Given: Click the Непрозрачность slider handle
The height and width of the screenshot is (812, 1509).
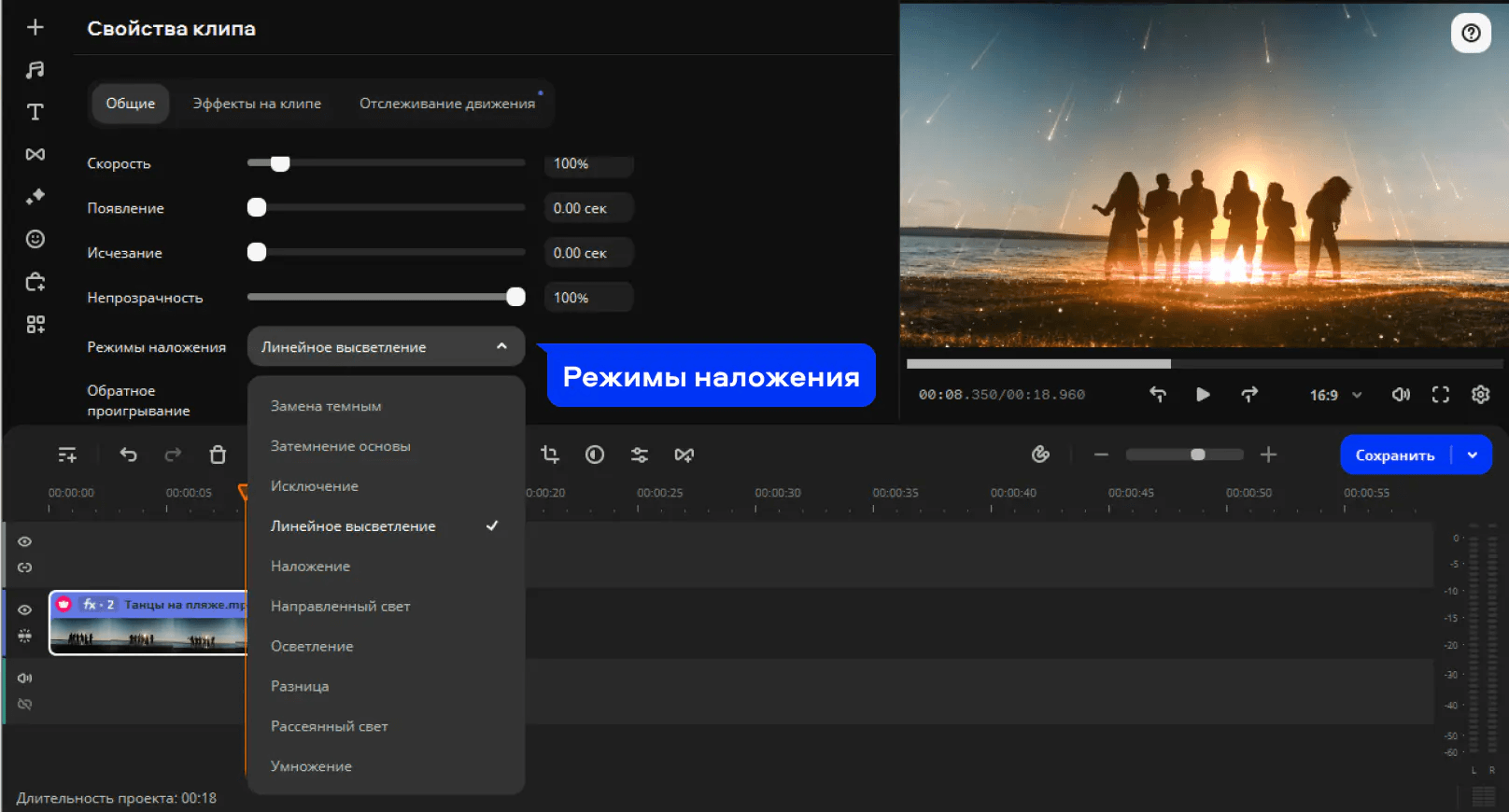Looking at the screenshot, I should pos(515,297).
